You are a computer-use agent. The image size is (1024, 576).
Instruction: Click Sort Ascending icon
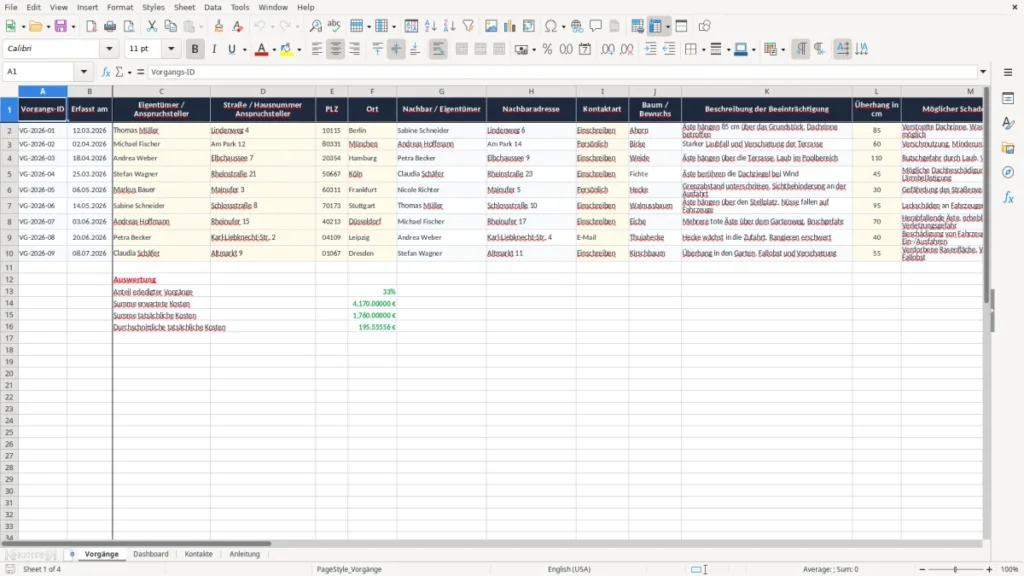coord(430,26)
